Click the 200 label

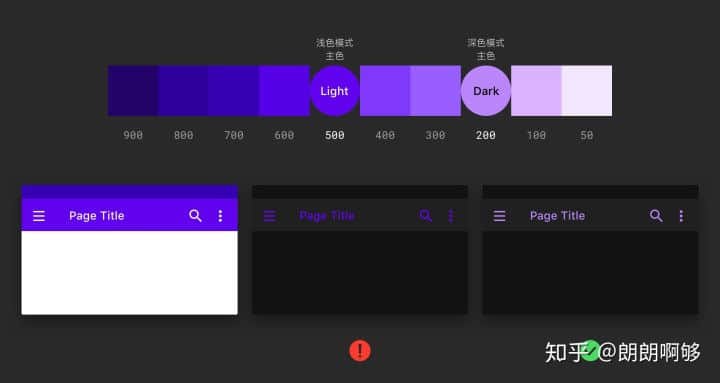click(486, 135)
